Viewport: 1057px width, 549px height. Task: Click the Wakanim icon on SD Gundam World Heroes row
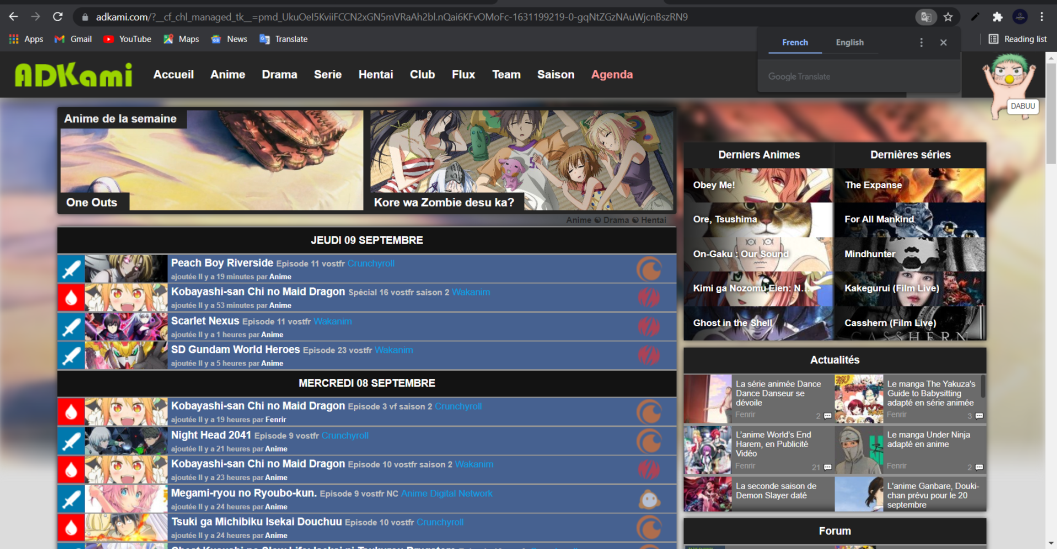(649, 355)
